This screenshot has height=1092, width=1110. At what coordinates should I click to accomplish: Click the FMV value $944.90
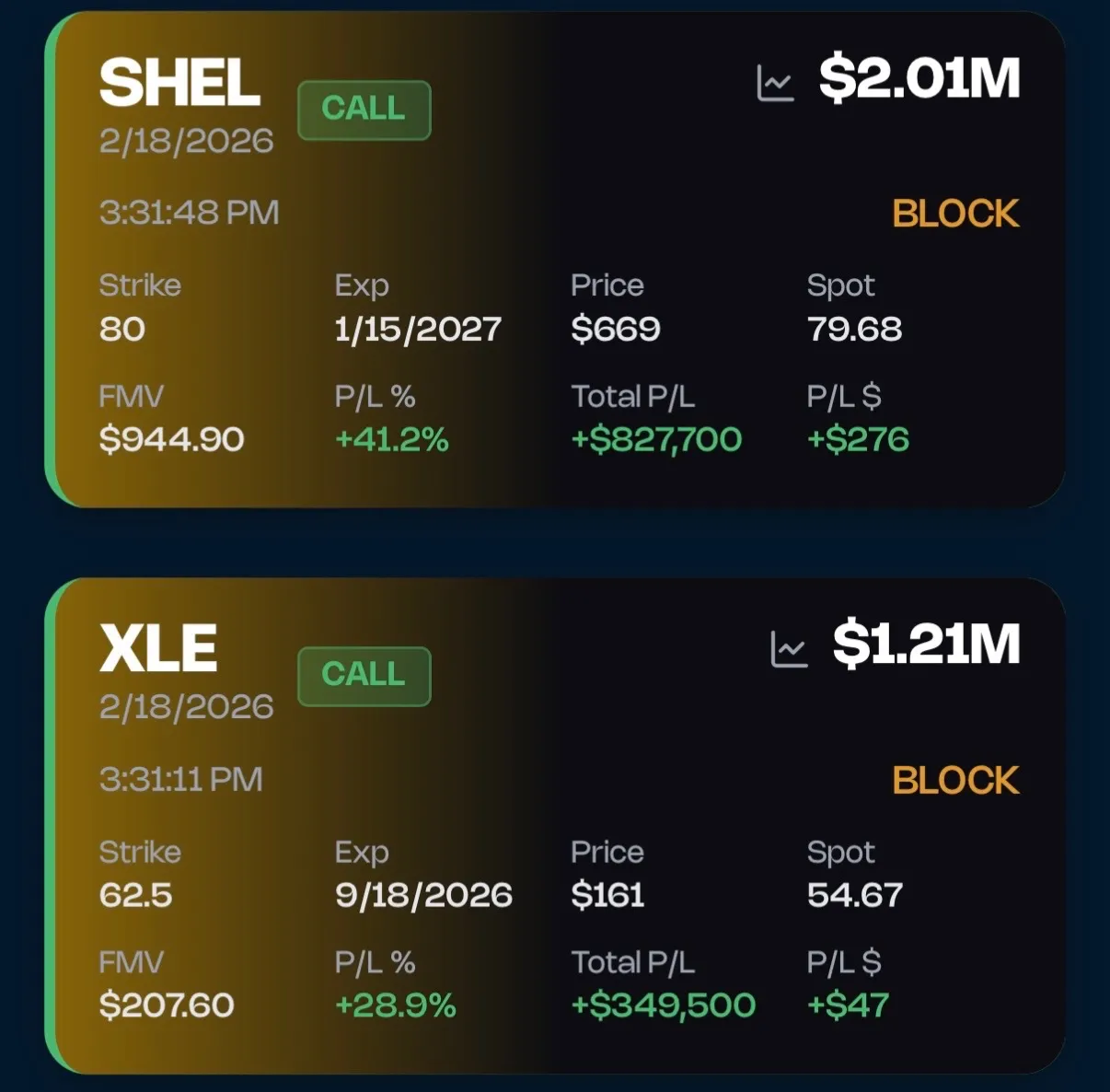coord(170,440)
